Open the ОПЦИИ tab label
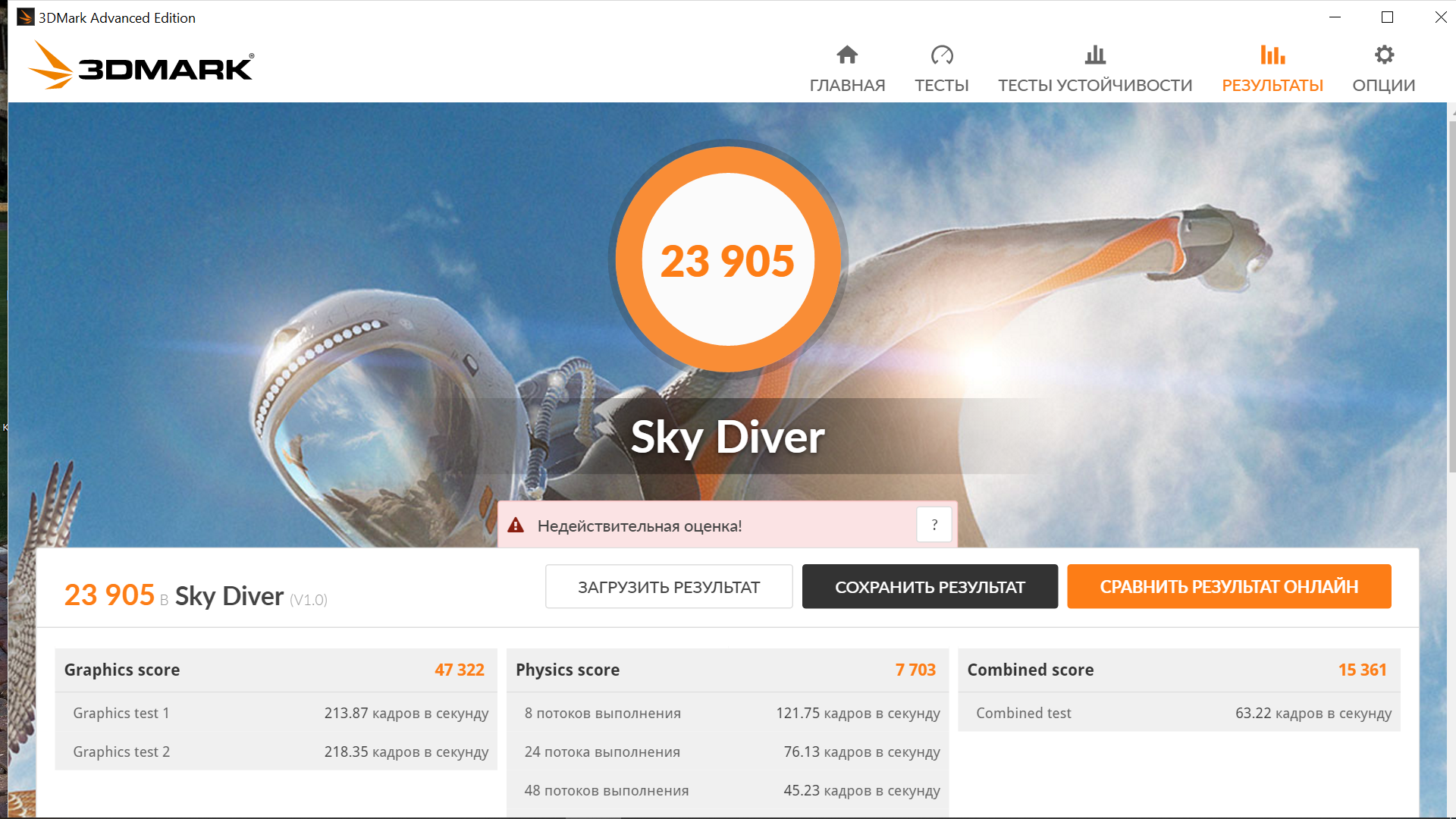 pyautogui.click(x=1383, y=85)
